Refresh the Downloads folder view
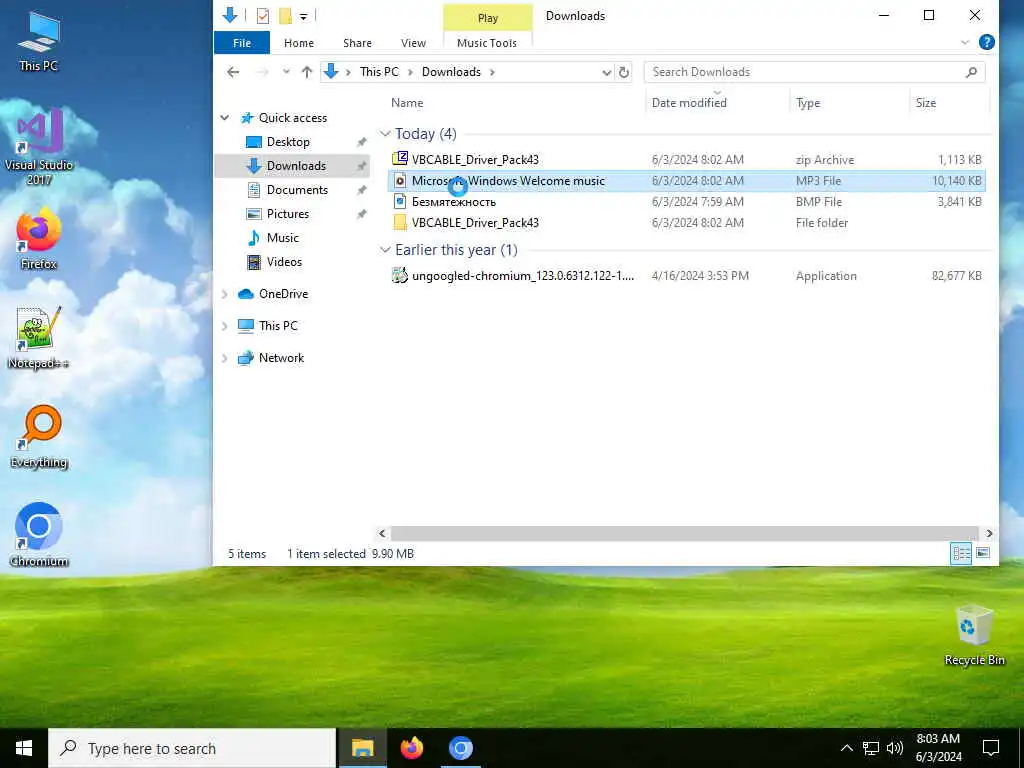1024x768 pixels. point(624,72)
